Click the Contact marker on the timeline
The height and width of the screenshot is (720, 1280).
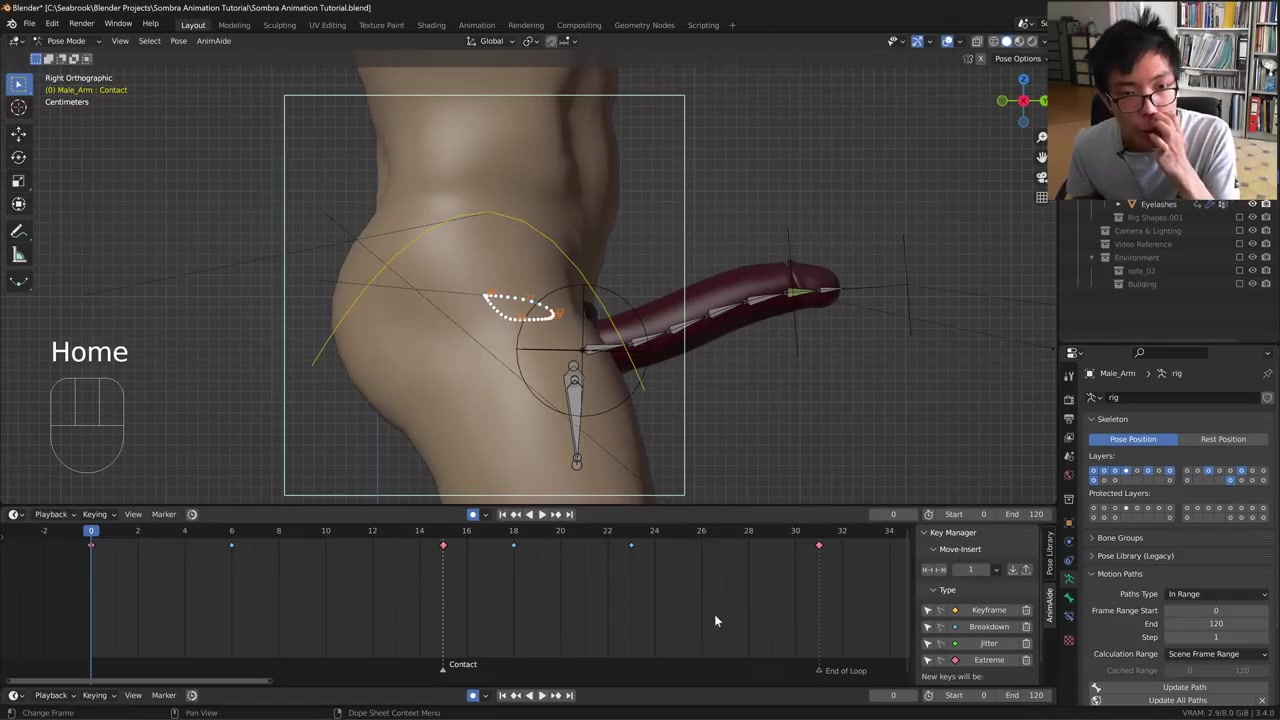[x=443, y=666]
